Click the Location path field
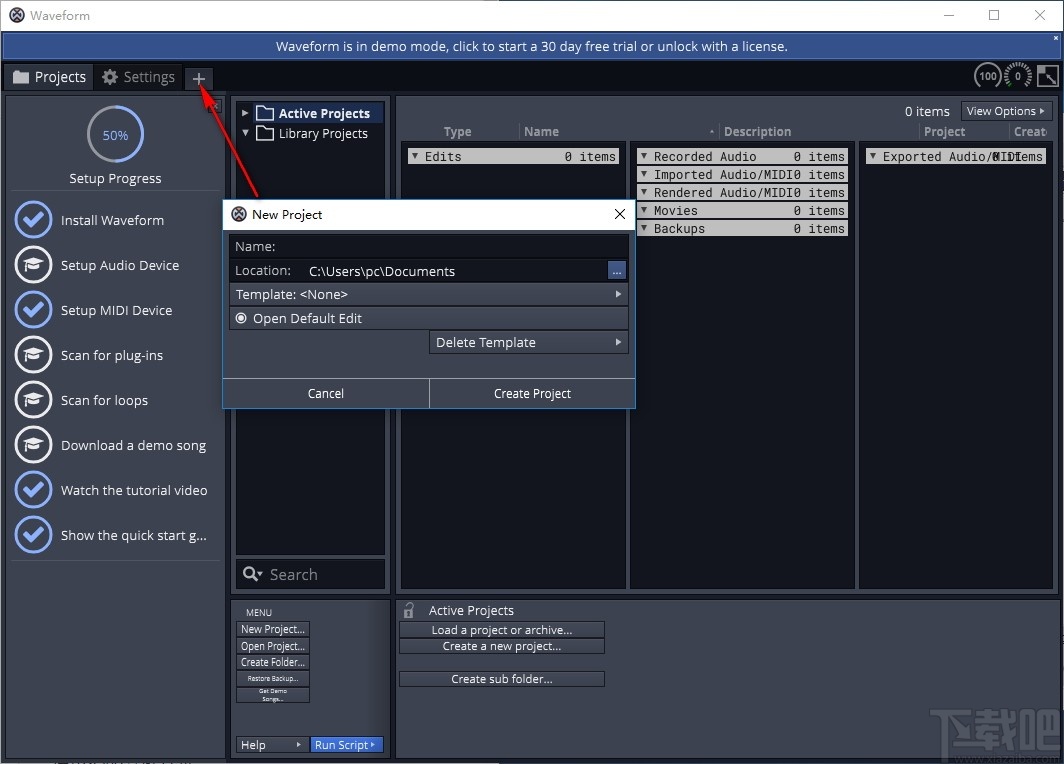1064x764 pixels. pyautogui.click(x=455, y=271)
